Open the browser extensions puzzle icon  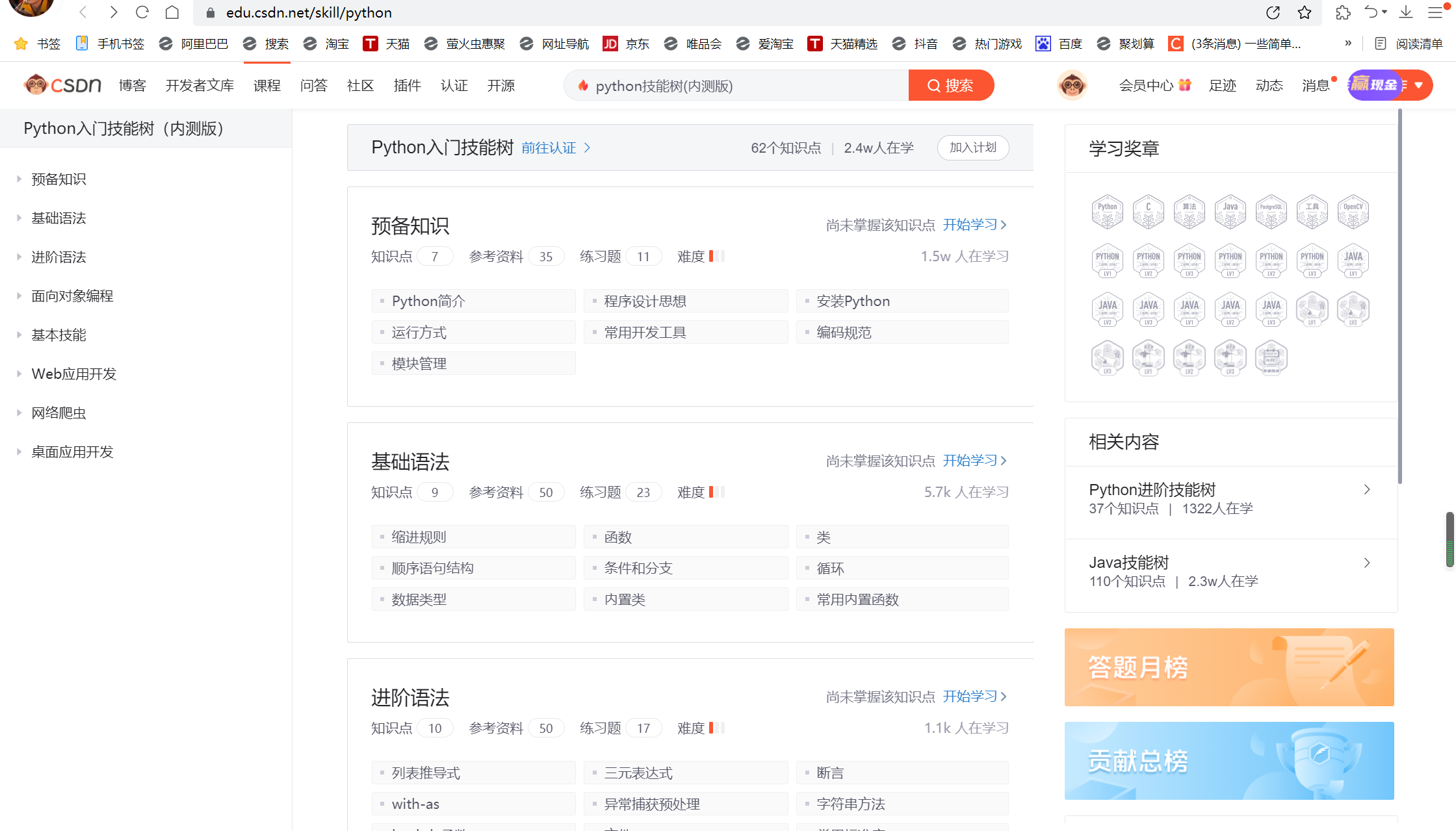point(1343,12)
